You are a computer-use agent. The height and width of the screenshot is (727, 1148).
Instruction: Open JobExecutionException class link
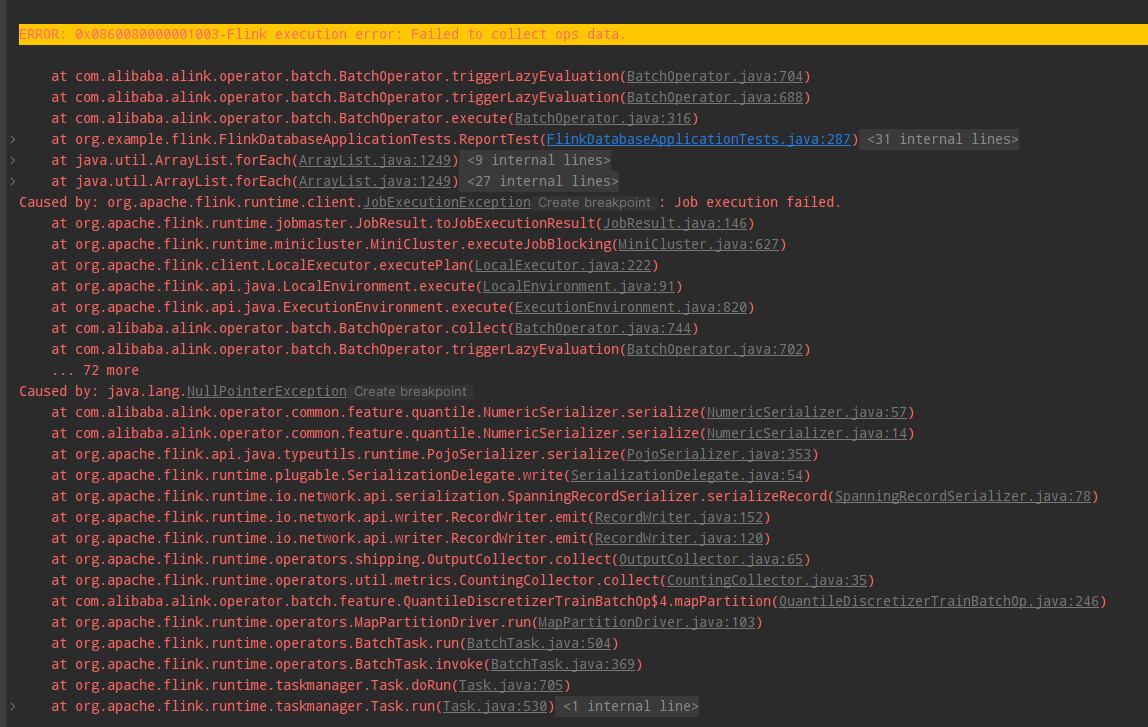pos(447,203)
